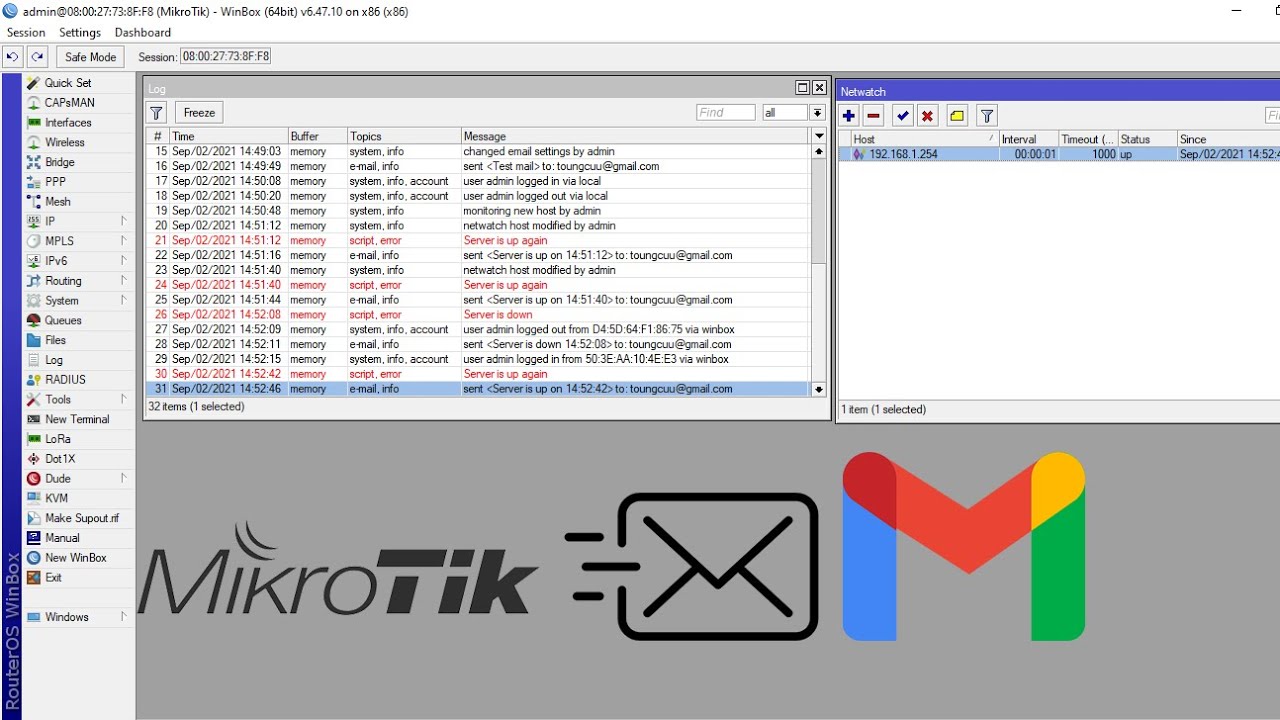Viewport: 1280px width, 720px height.
Task: Expand the IPv6 submenu
Action: [x=78, y=261]
